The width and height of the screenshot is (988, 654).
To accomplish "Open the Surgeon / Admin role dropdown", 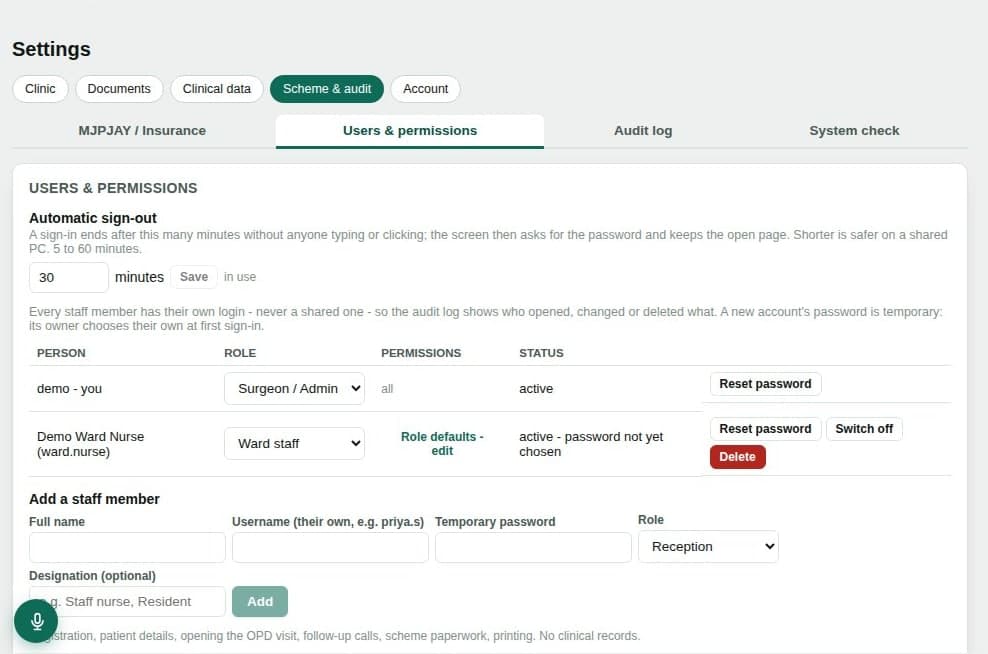I will (294, 389).
